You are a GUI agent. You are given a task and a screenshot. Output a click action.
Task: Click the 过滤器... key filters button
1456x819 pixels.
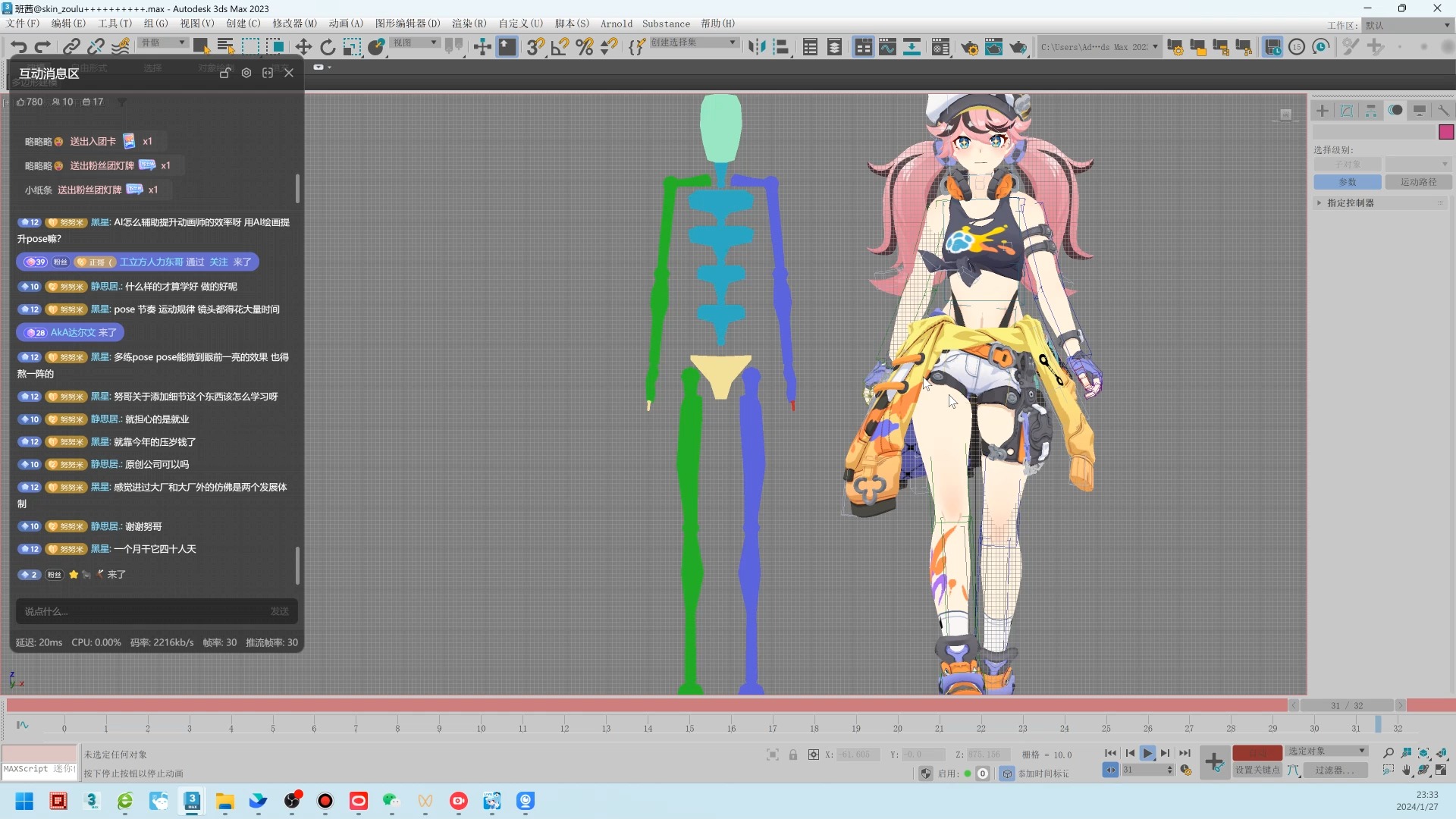(x=1334, y=770)
